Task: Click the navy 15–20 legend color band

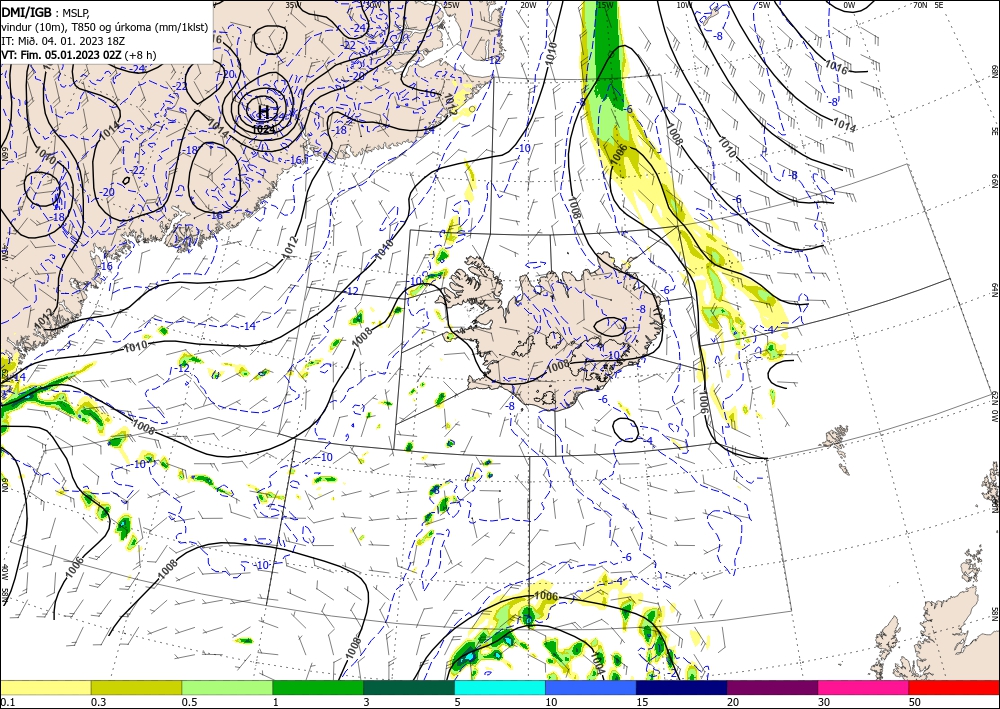Action: coord(682,687)
